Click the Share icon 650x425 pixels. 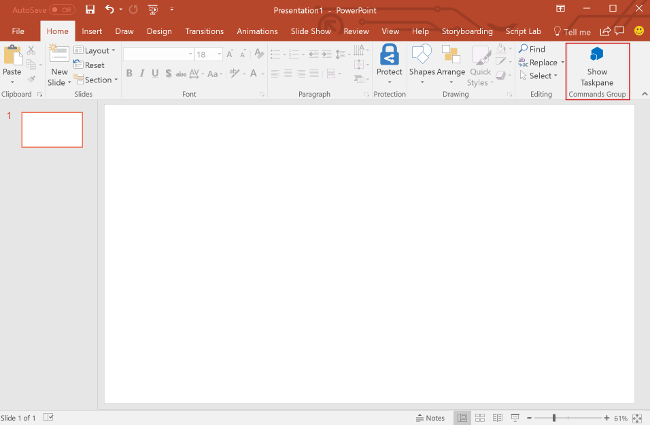coord(605,31)
